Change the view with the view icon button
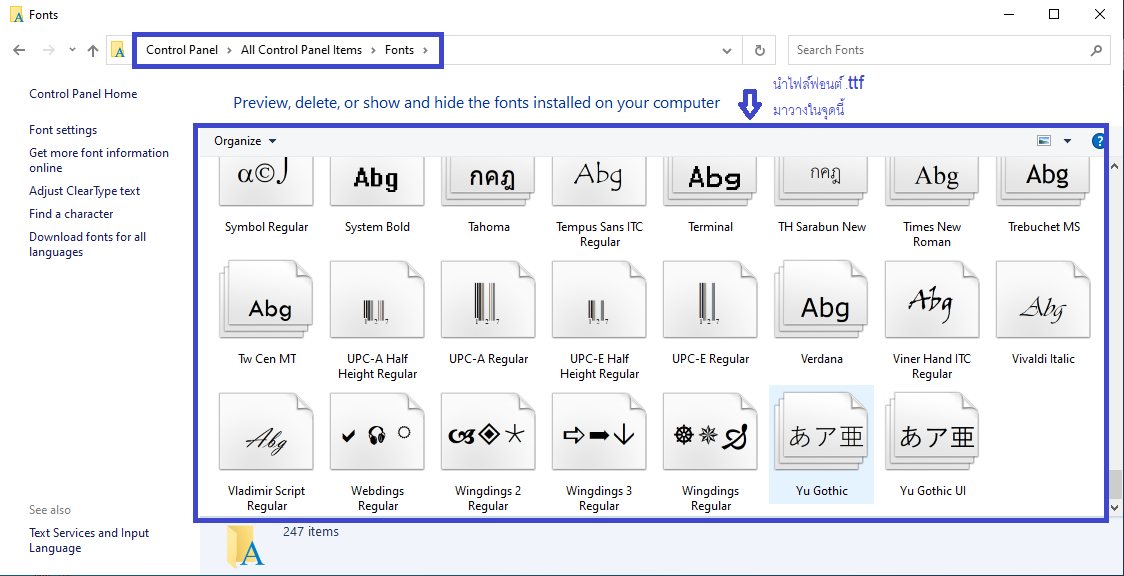 (1044, 141)
